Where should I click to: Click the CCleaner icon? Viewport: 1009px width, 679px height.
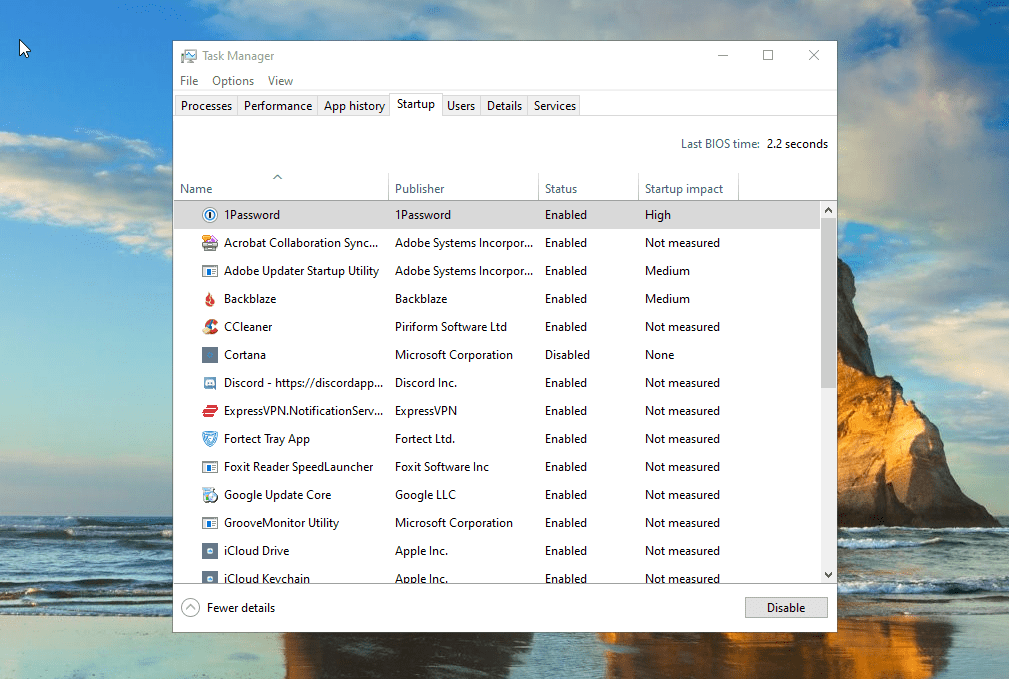[x=210, y=327]
